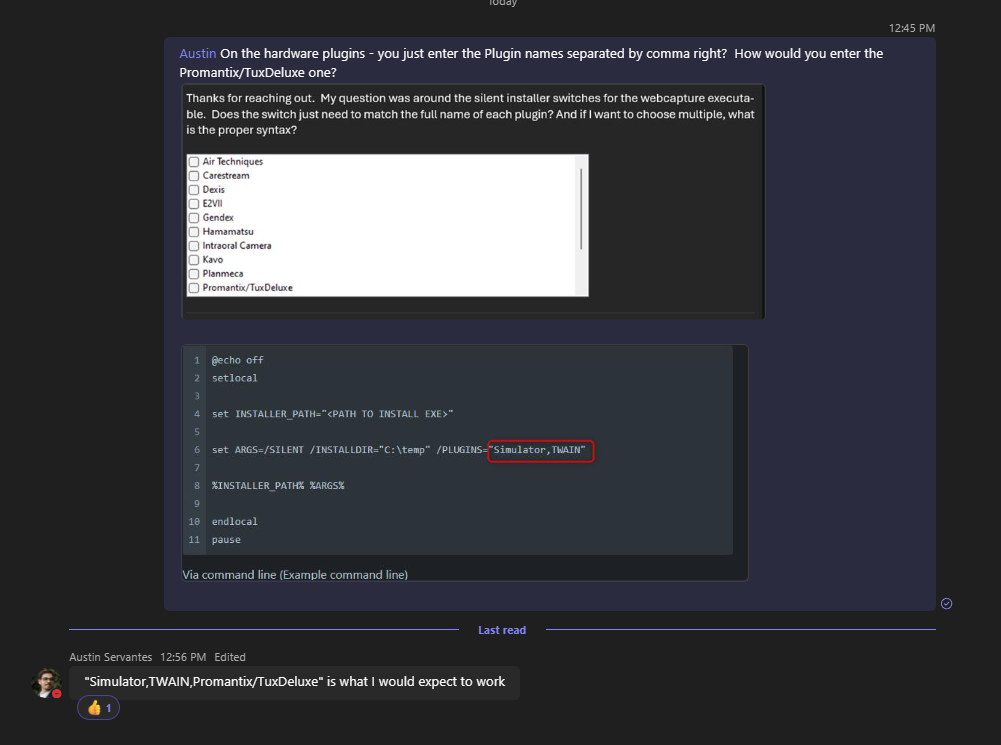Viewport: 1001px width, 745px height.
Task: Click the plugin list scrollbar thumb
Action: click(581, 209)
